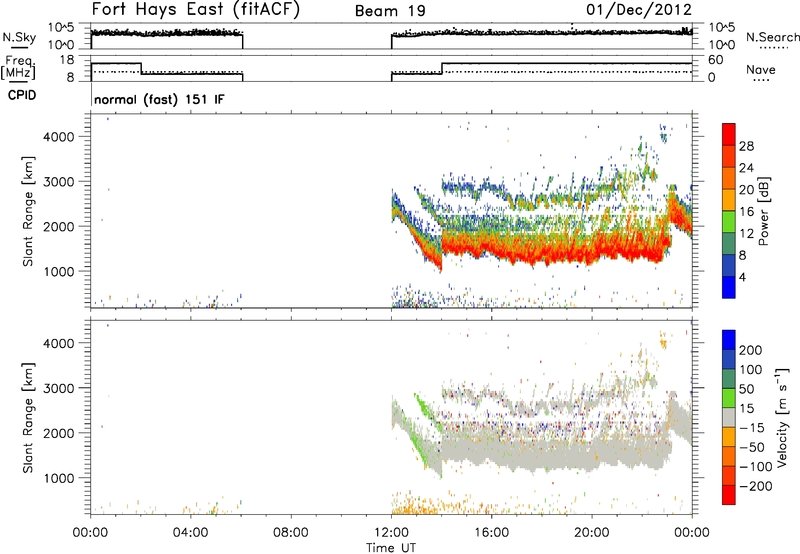Click the left '10^5' noise axis tick
This screenshot has width=800, height=554.
click(61, 28)
